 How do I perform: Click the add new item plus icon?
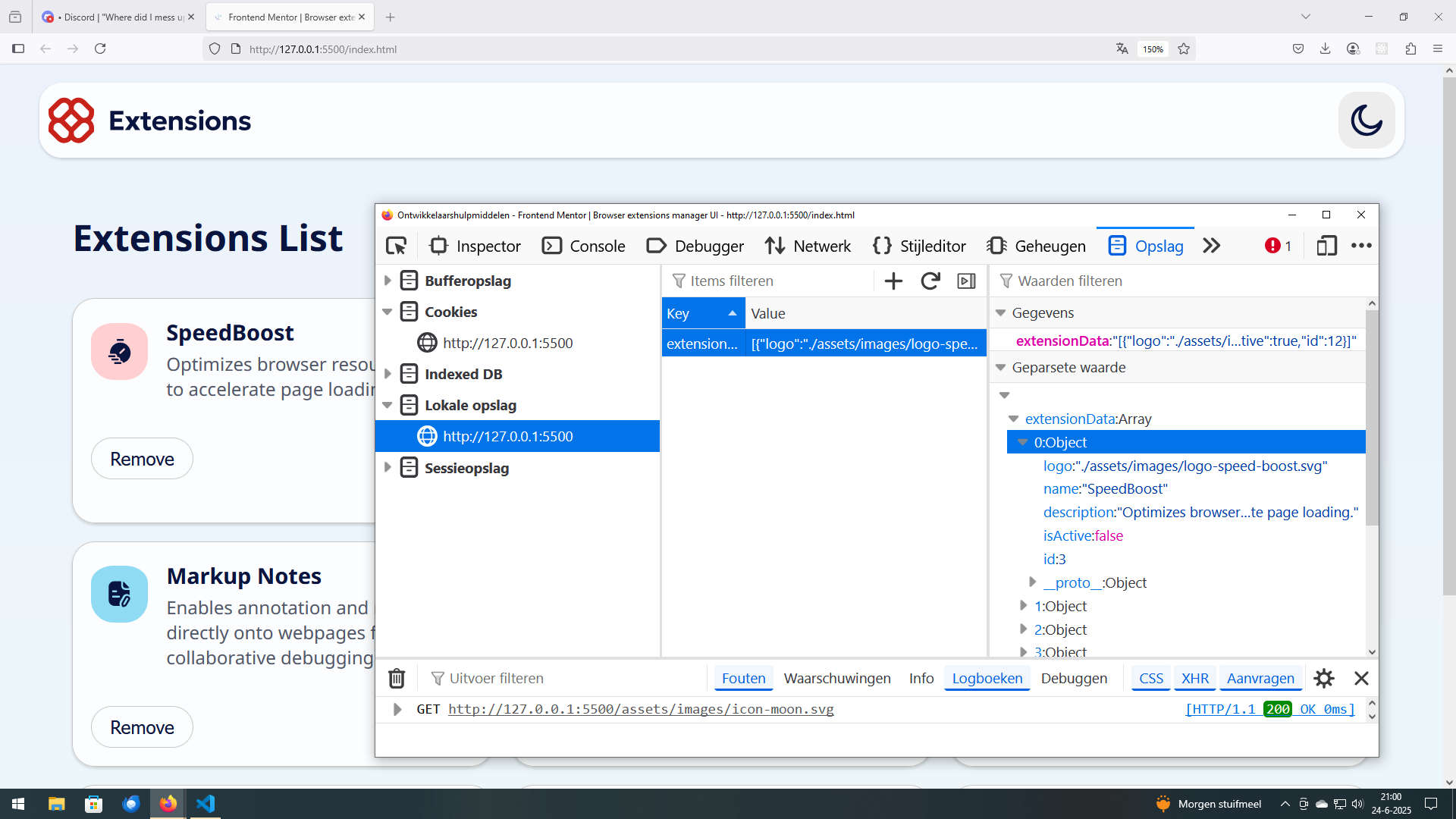(893, 281)
